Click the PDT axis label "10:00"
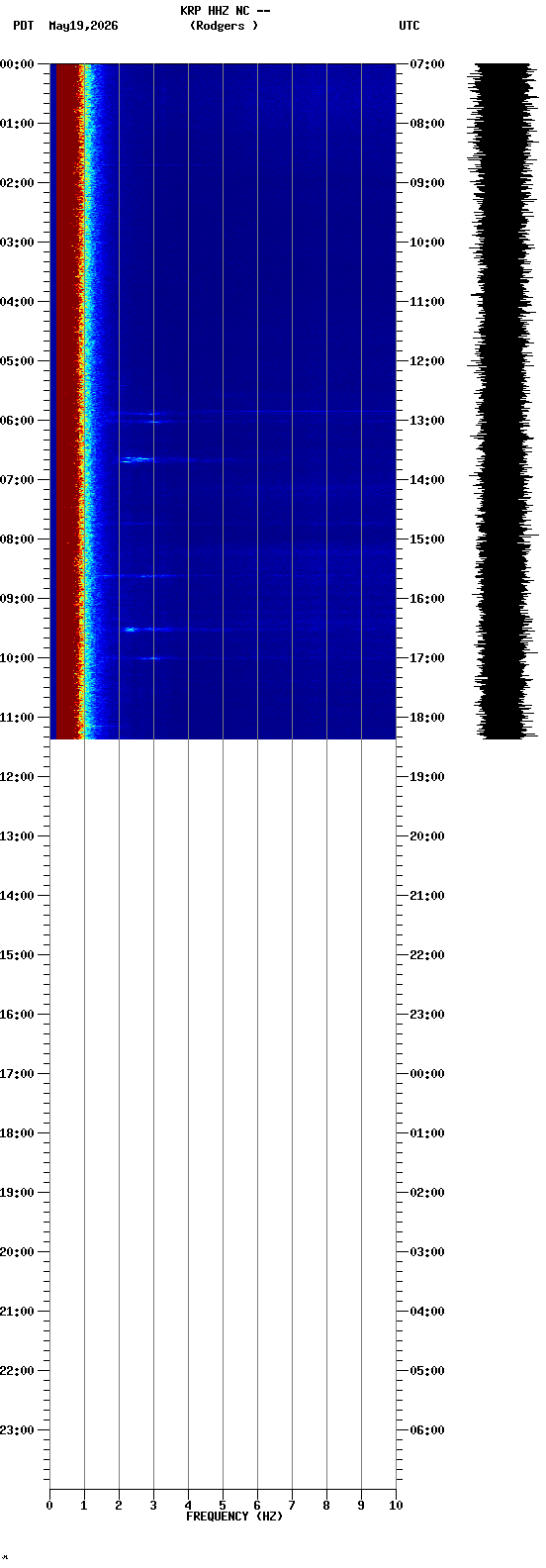This screenshot has width=546, height=1568. (x=17, y=658)
